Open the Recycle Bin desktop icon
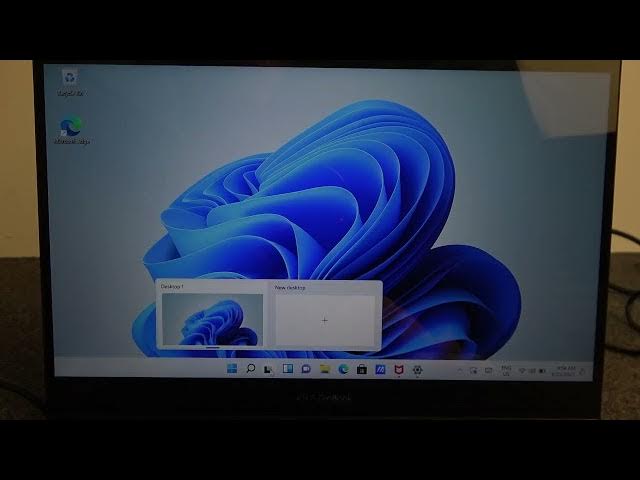 [70, 83]
